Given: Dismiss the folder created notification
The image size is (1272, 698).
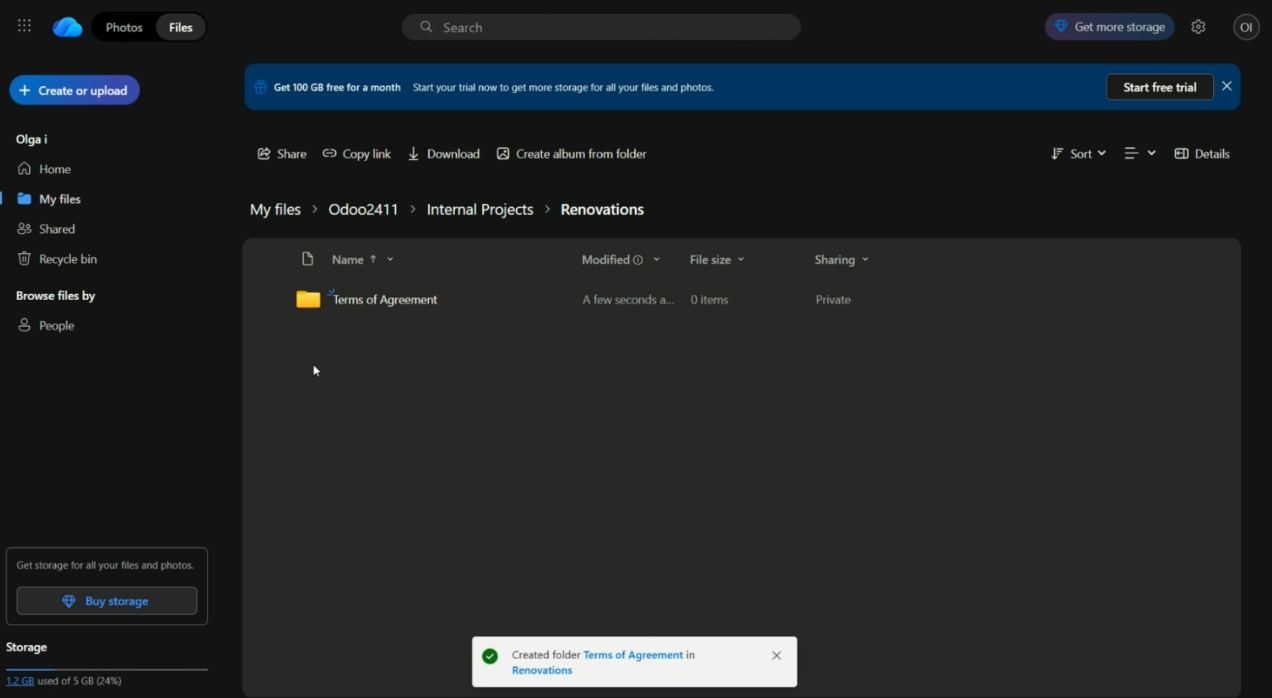Looking at the screenshot, I should [776, 655].
